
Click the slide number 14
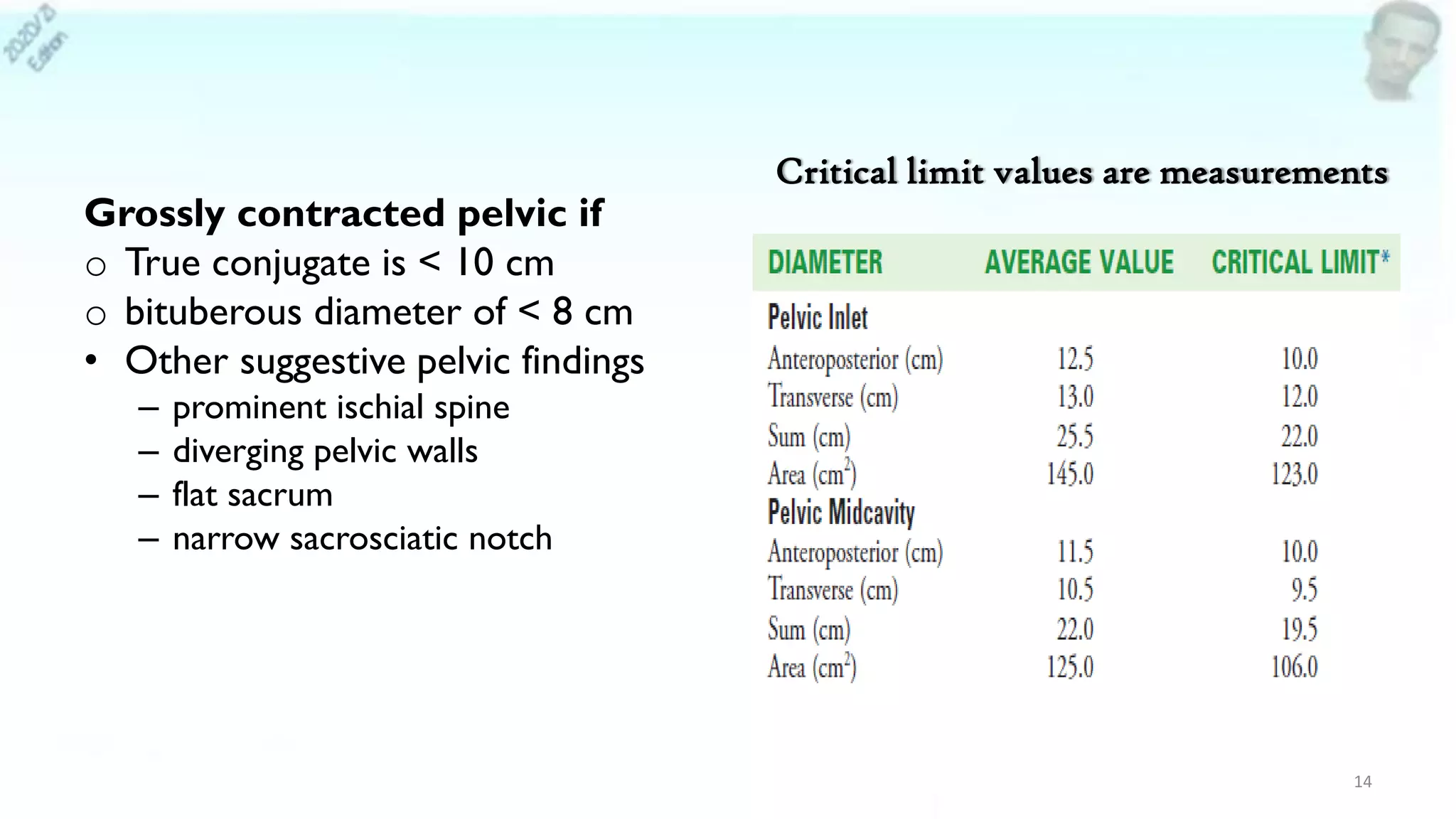pos(1363,782)
